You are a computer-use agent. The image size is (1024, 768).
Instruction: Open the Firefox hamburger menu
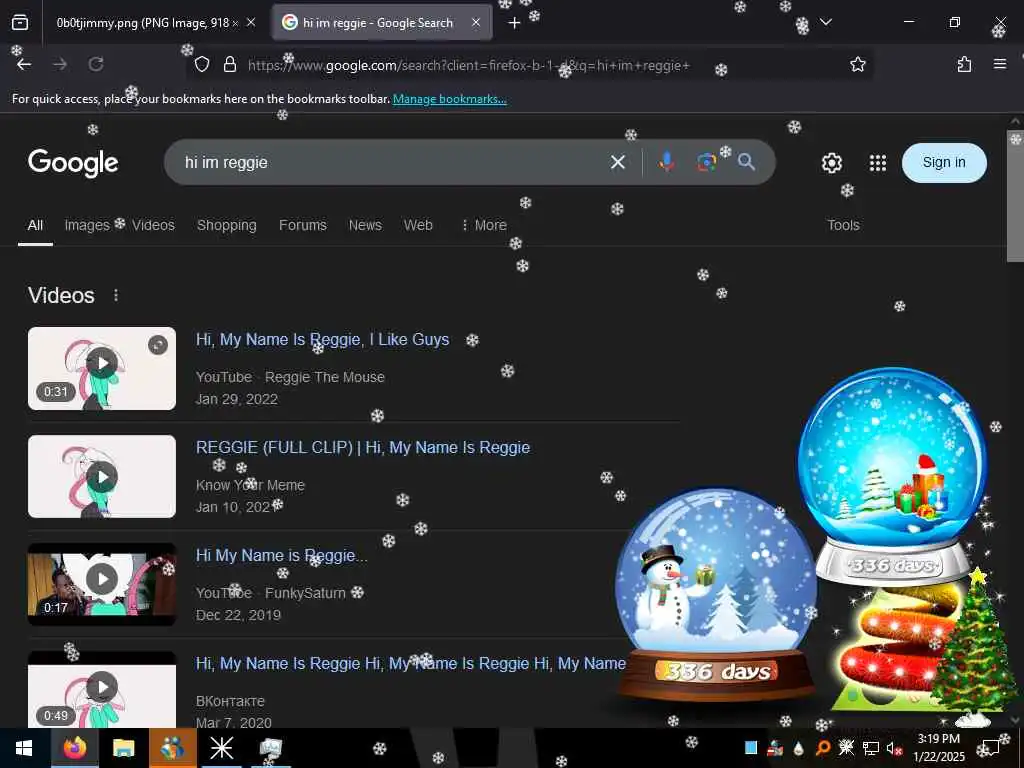pyautogui.click(x=999, y=64)
